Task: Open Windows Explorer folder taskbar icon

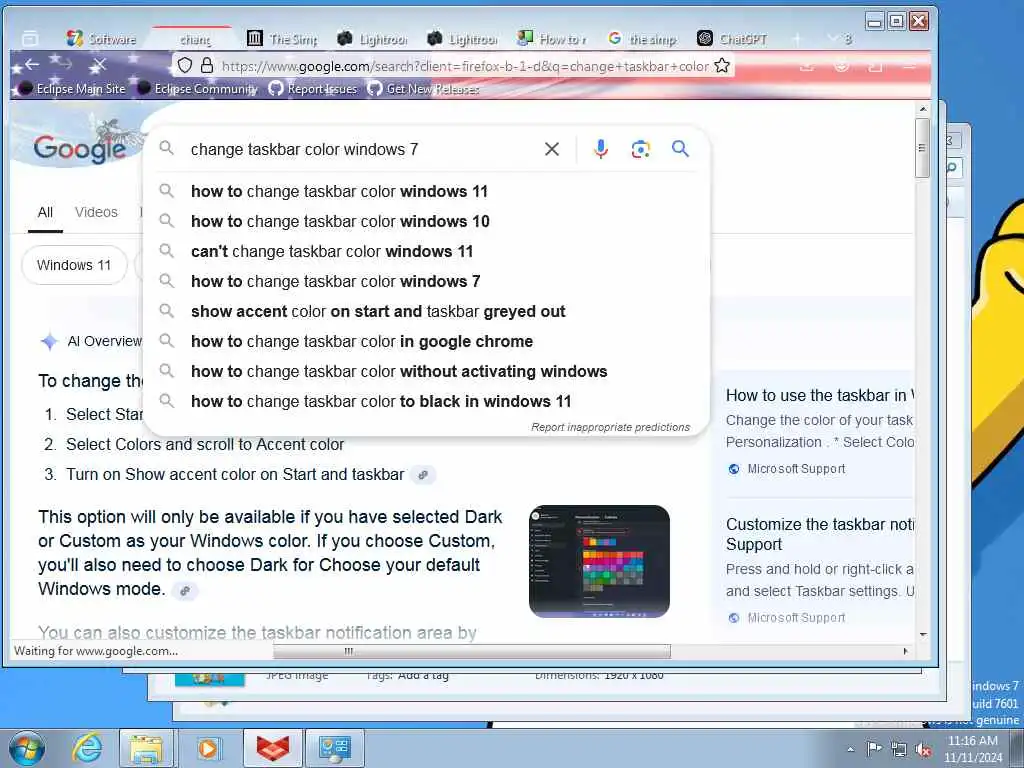Action: tap(146, 748)
